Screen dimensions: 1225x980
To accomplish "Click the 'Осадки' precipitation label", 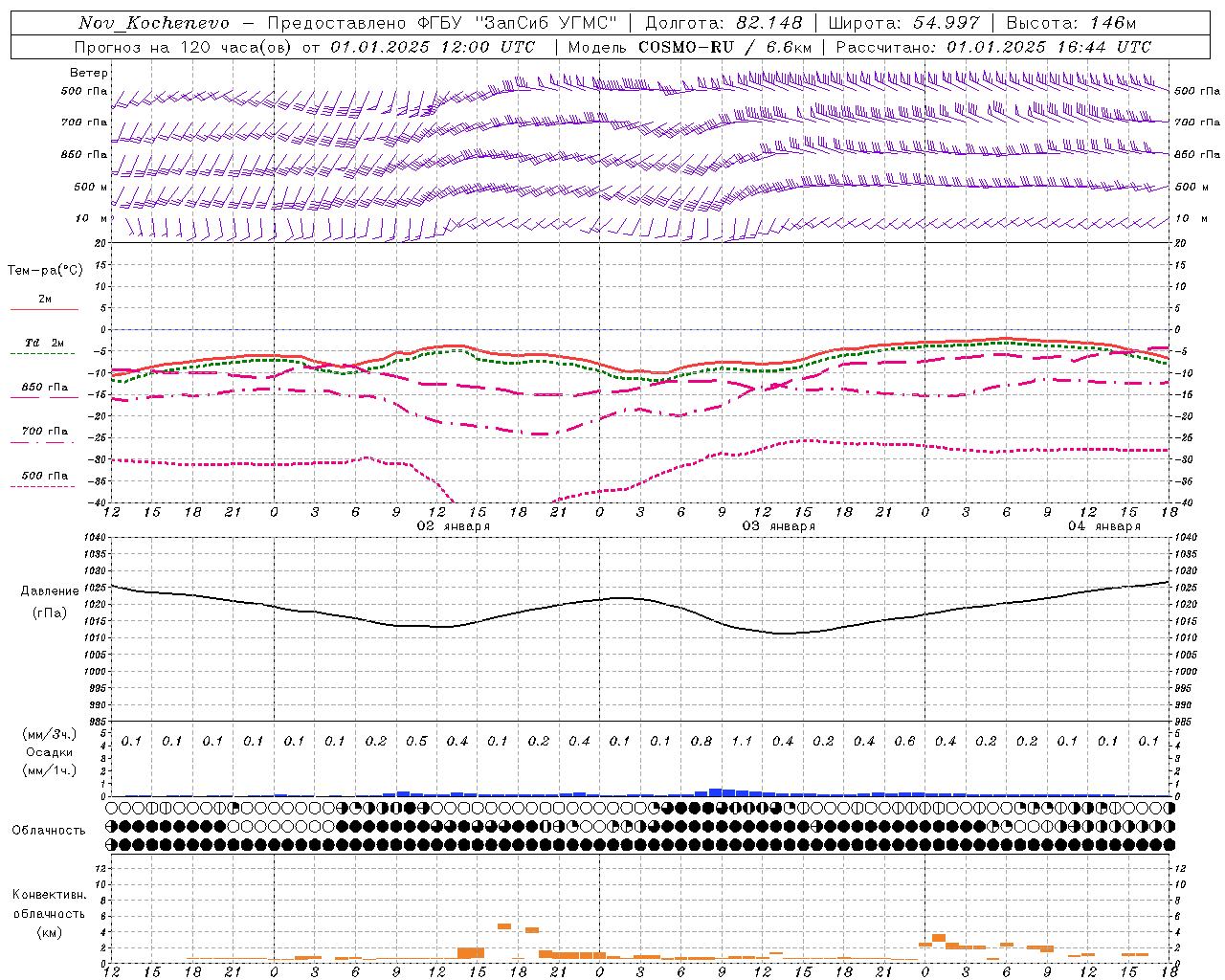I will coord(50,752).
